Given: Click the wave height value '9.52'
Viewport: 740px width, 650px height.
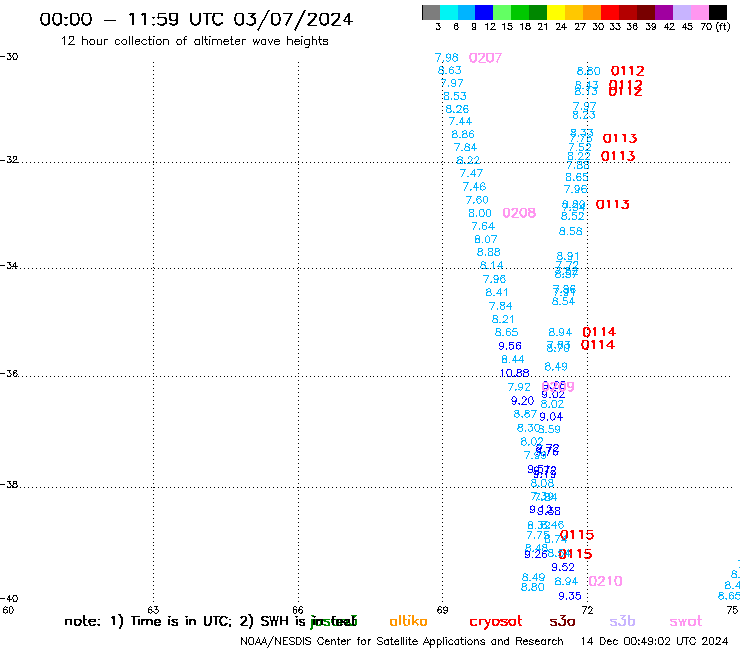Looking at the screenshot, I should (x=563, y=567).
